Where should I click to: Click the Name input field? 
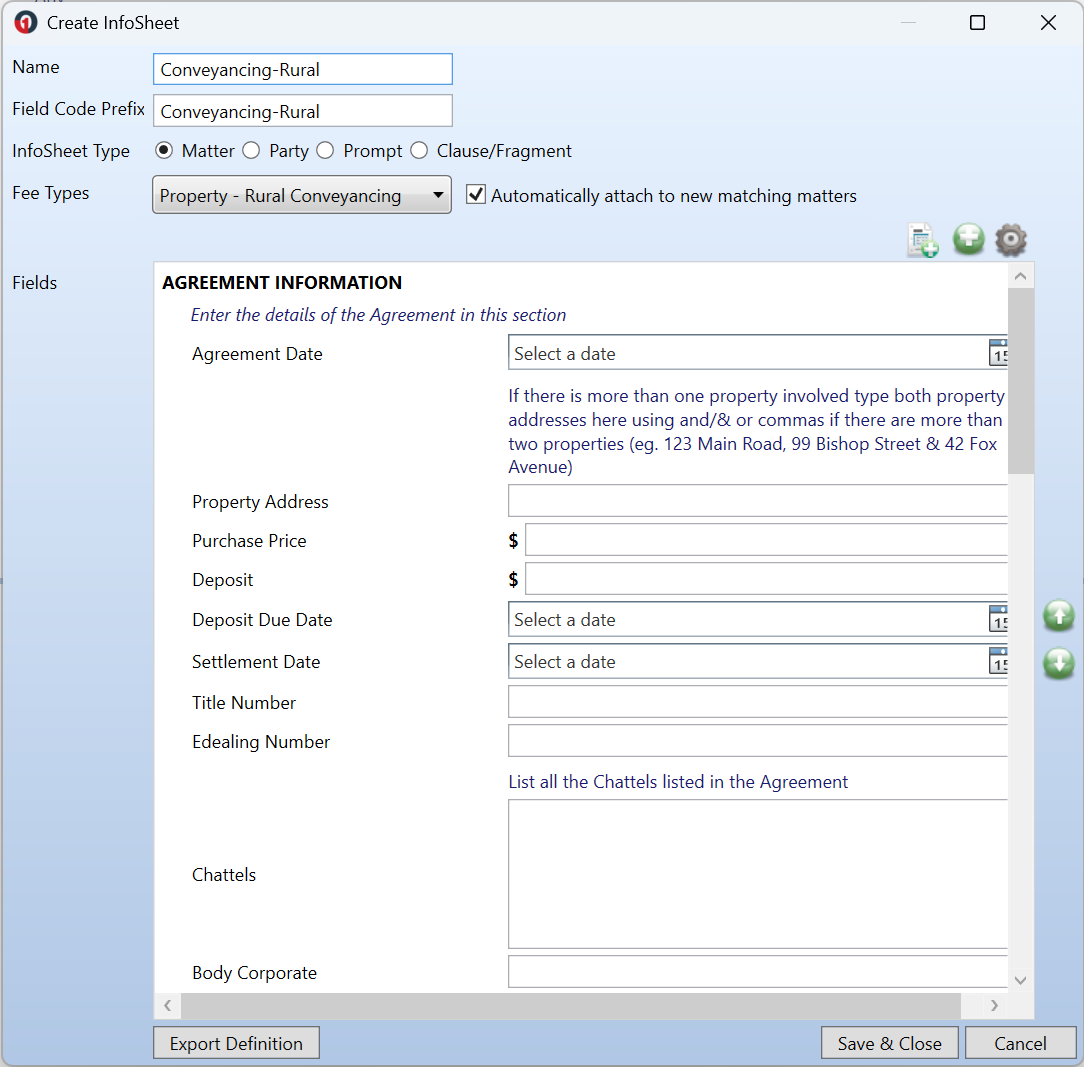303,69
